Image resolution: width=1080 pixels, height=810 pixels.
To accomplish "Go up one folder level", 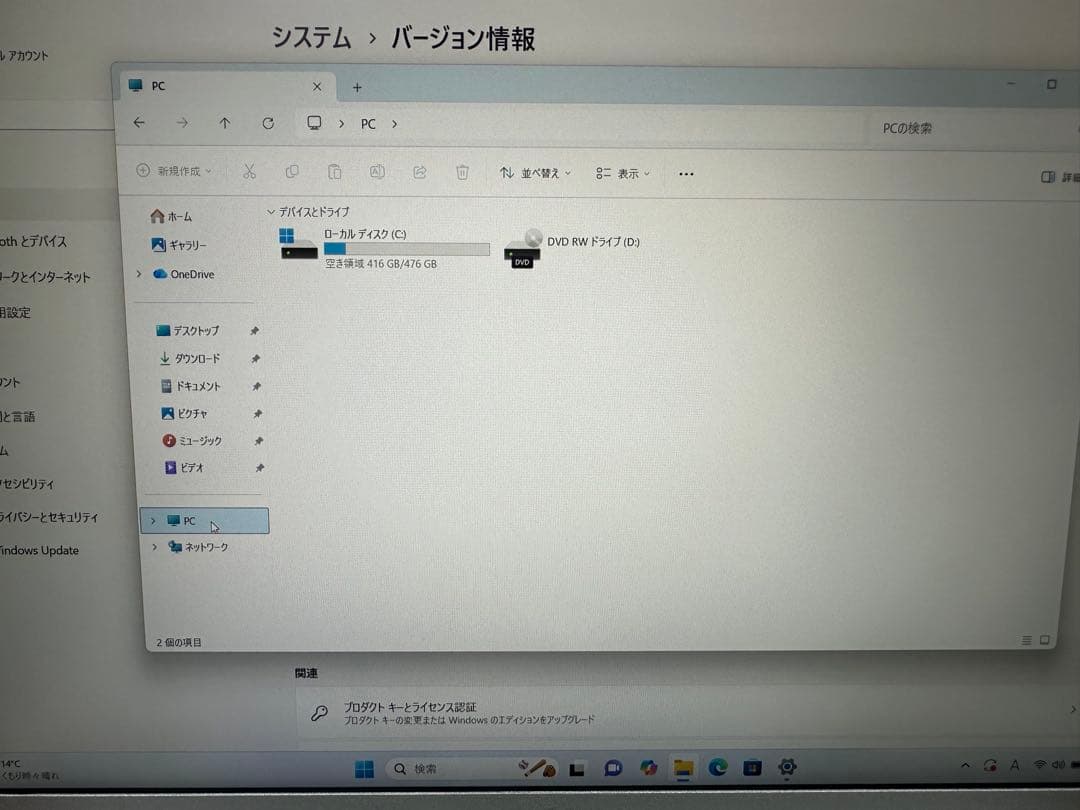I will (225, 123).
